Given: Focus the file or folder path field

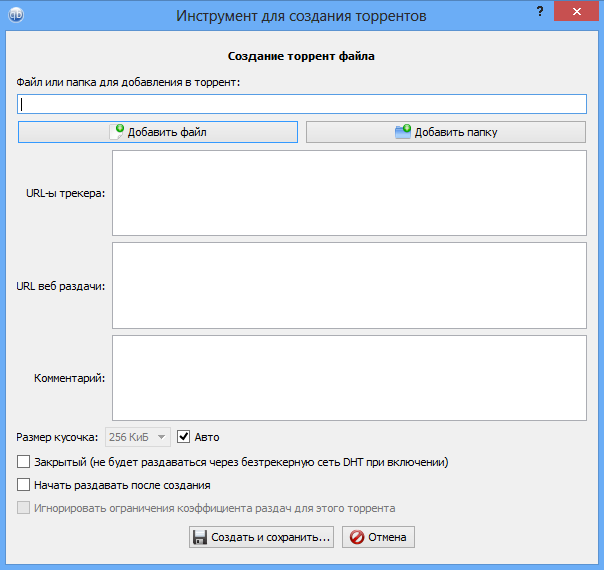Looking at the screenshot, I should coord(302,104).
